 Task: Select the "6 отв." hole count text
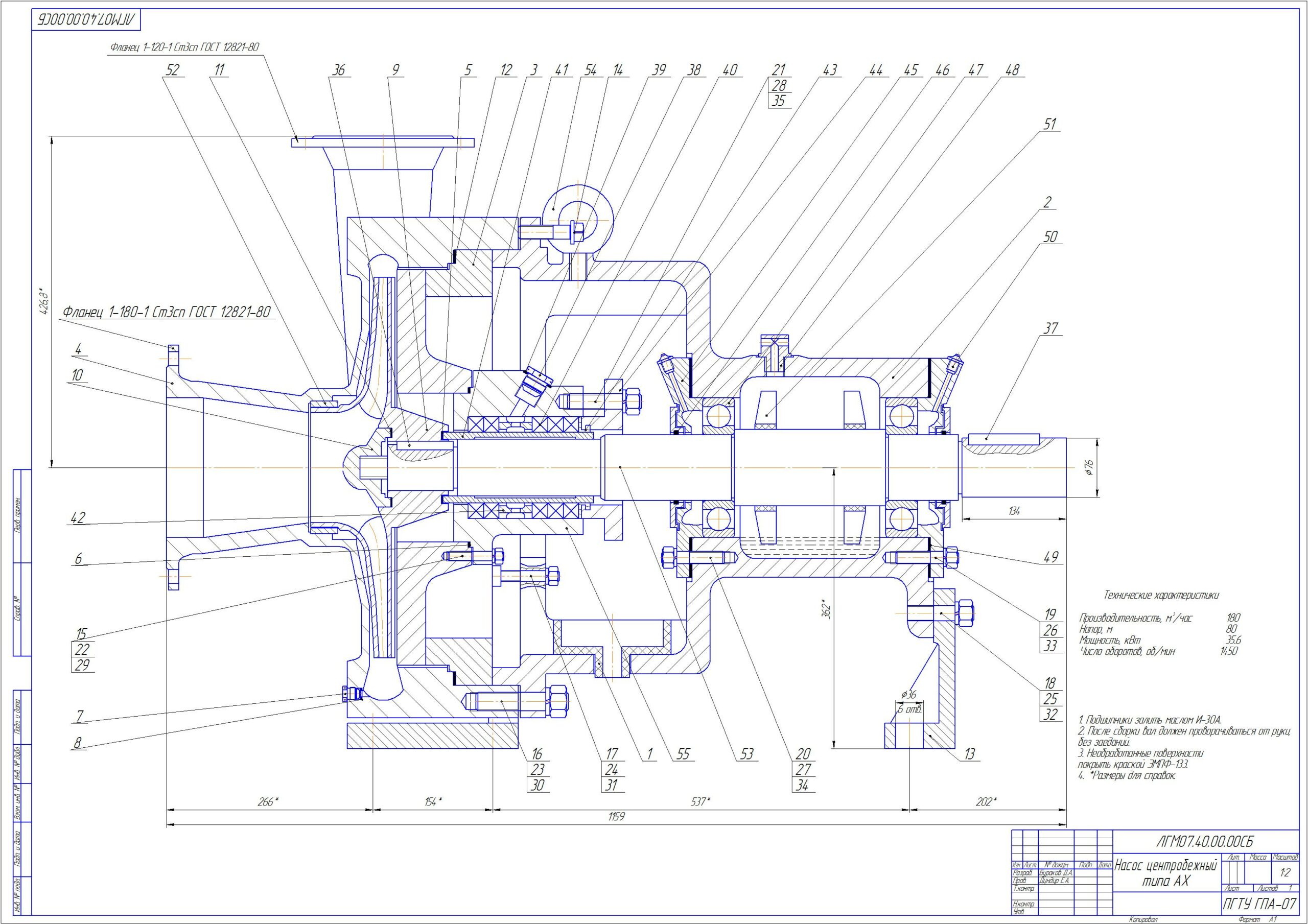910,710
